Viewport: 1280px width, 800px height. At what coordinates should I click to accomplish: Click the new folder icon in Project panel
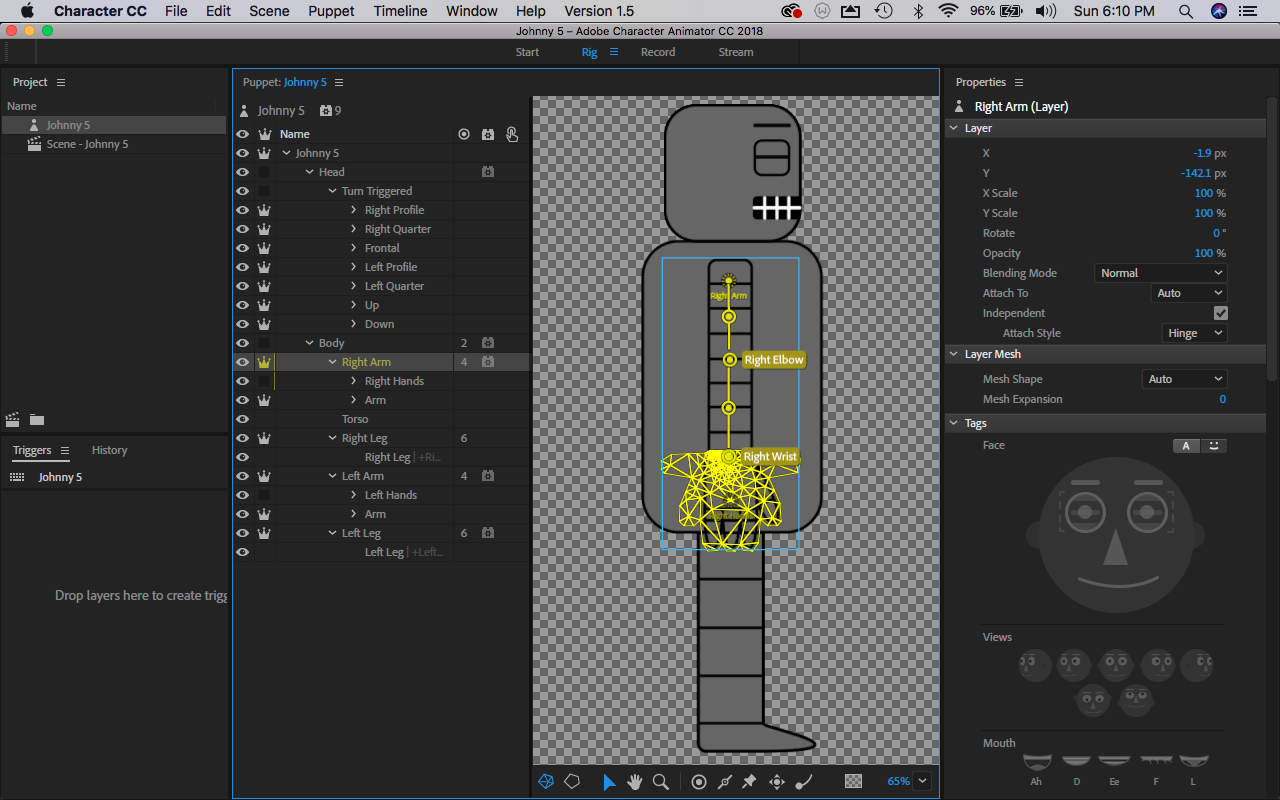point(36,420)
